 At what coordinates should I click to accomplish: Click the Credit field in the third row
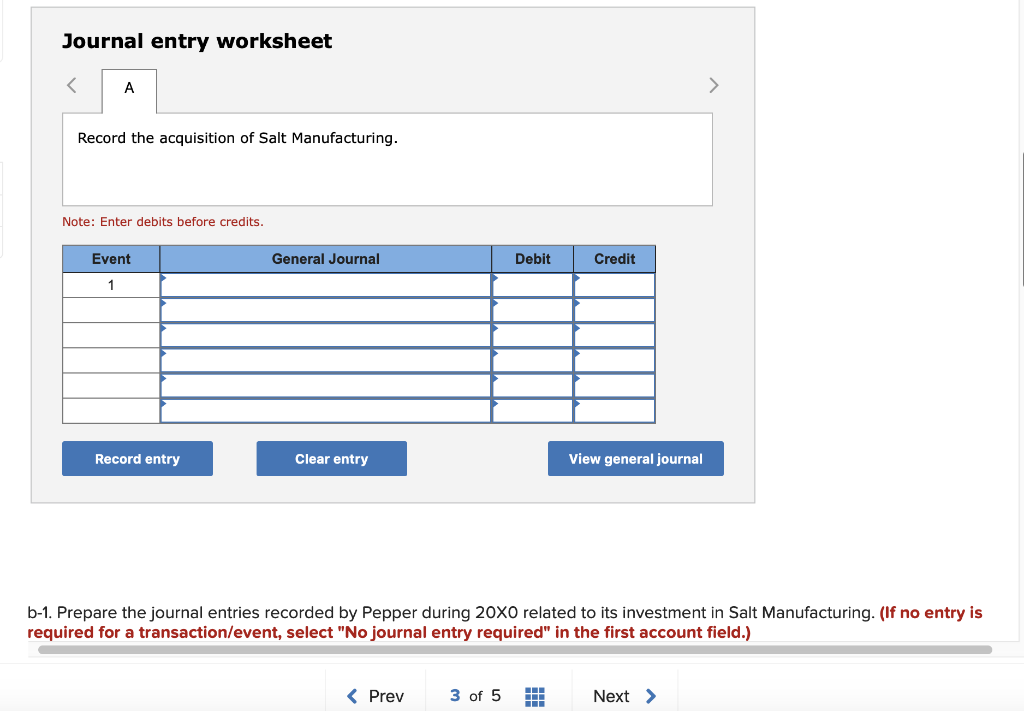coord(615,335)
